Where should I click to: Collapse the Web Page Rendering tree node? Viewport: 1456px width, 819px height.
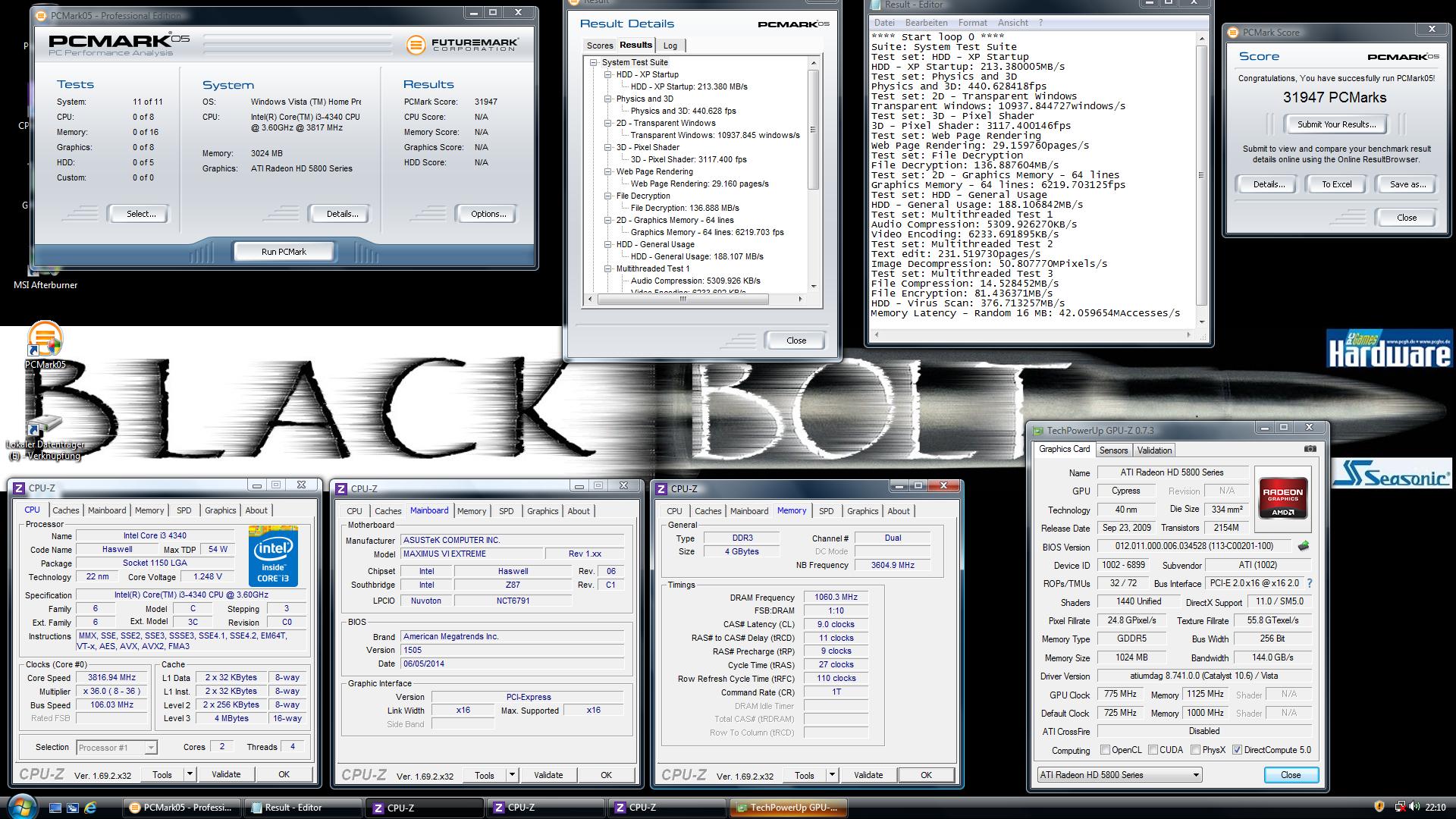[607, 172]
